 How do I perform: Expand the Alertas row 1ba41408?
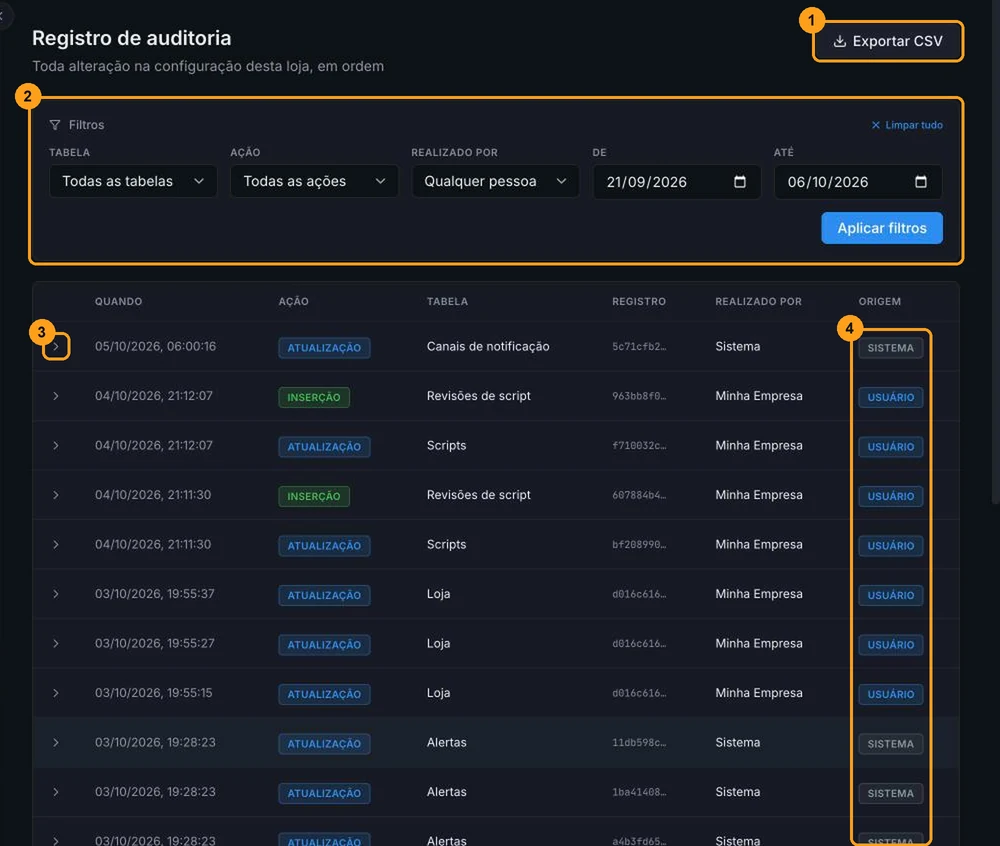56,792
